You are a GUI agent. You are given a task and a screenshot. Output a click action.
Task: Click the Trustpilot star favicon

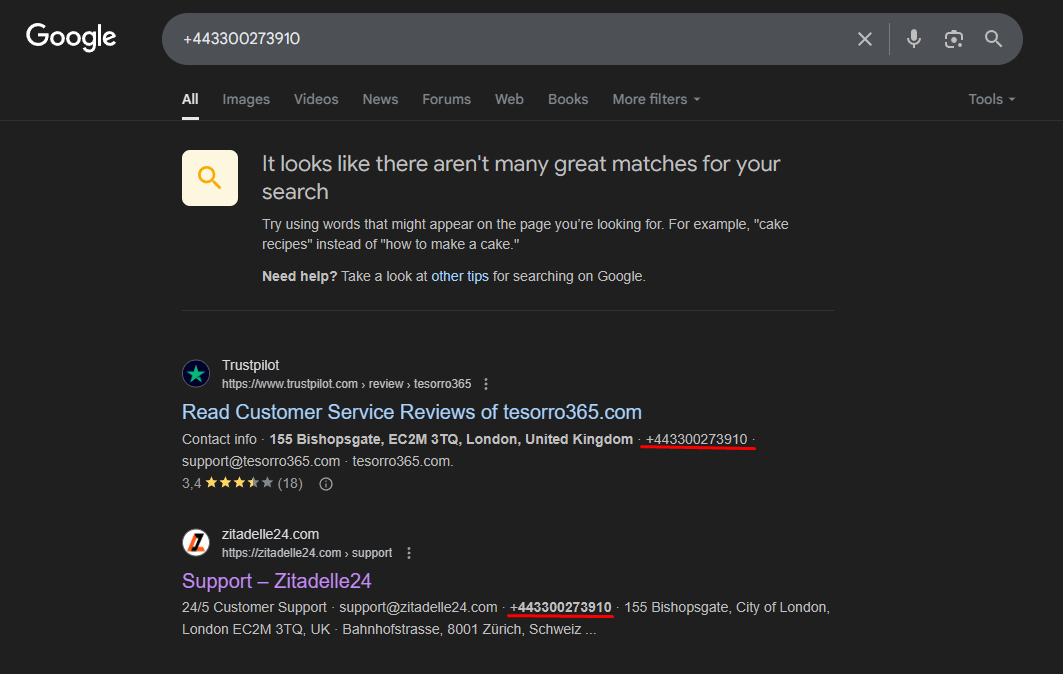(196, 374)
